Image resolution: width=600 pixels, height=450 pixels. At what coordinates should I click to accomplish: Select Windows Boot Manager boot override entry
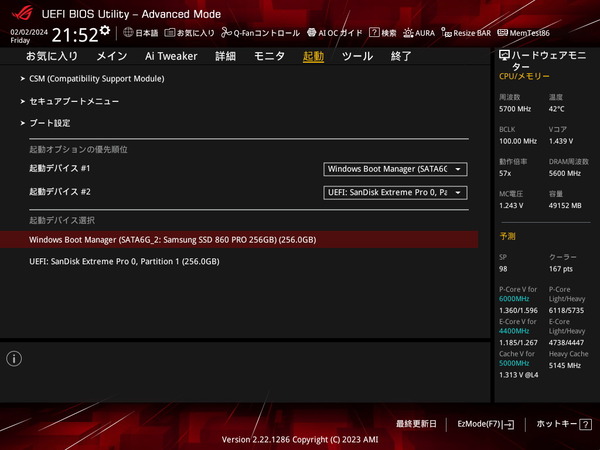(172, 240)
